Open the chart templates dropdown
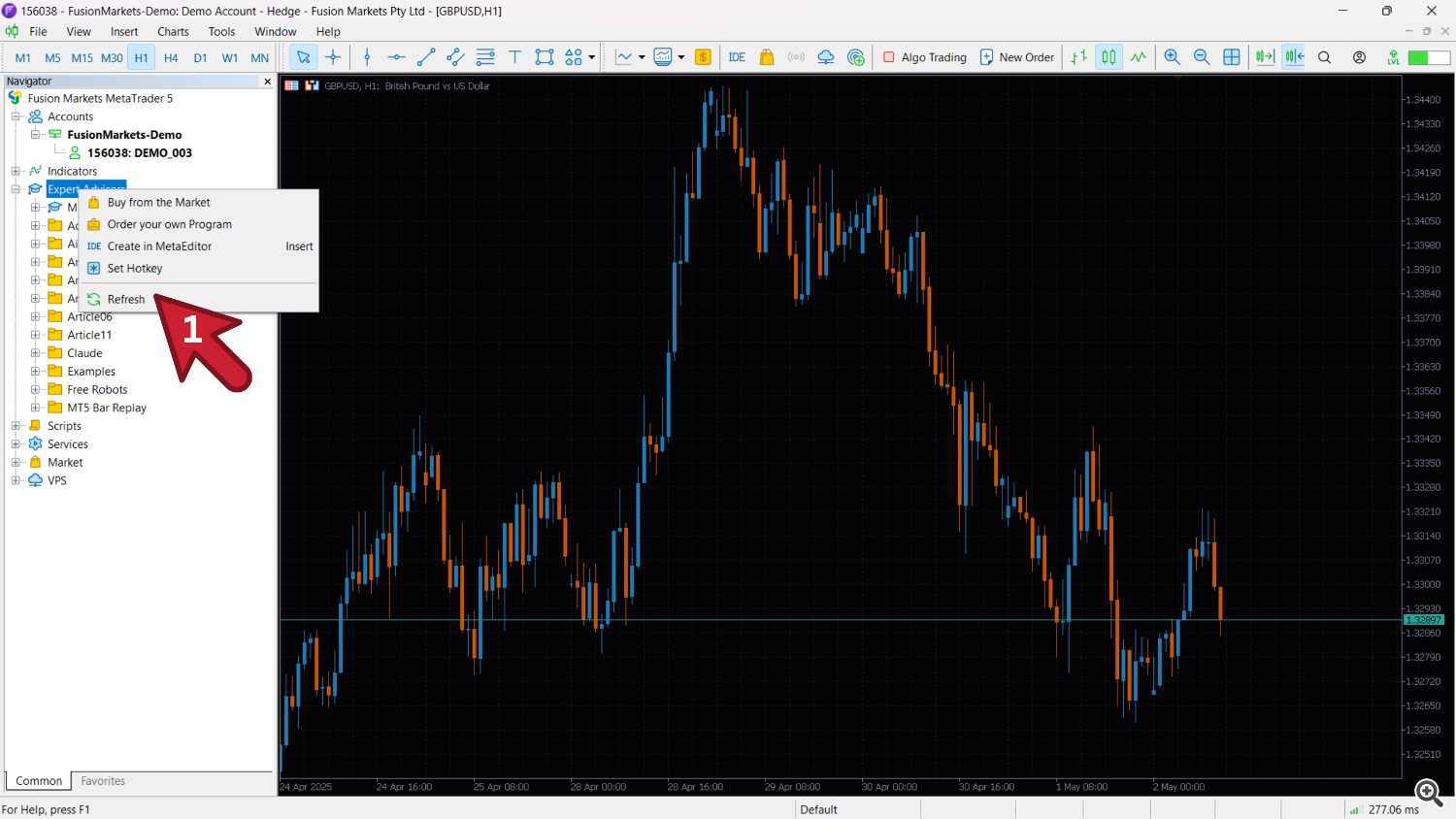The height and width of the screenshot is (819, 1456). (x=681, y=57)
